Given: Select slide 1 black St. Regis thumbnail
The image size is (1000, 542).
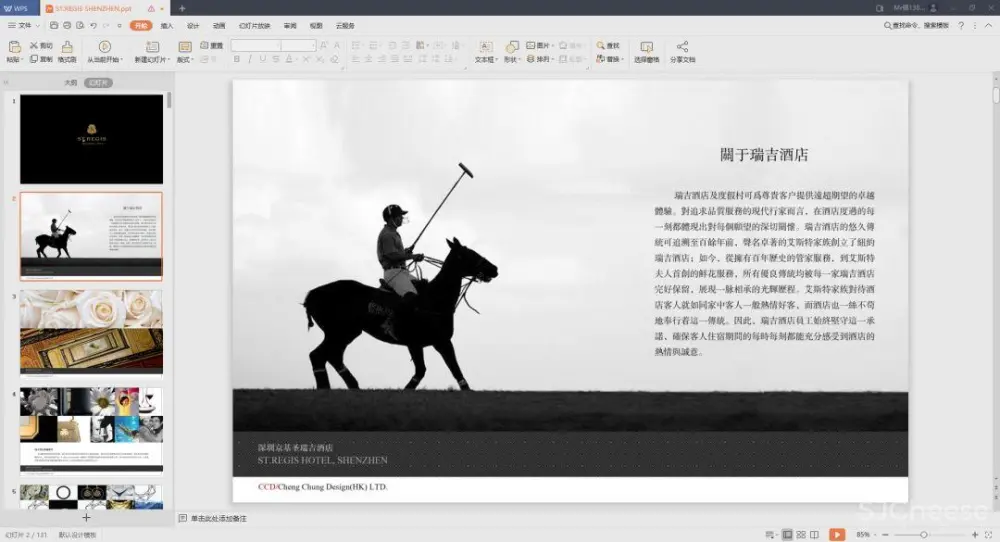Looking at the screenshot, I should tap(91, 139).
